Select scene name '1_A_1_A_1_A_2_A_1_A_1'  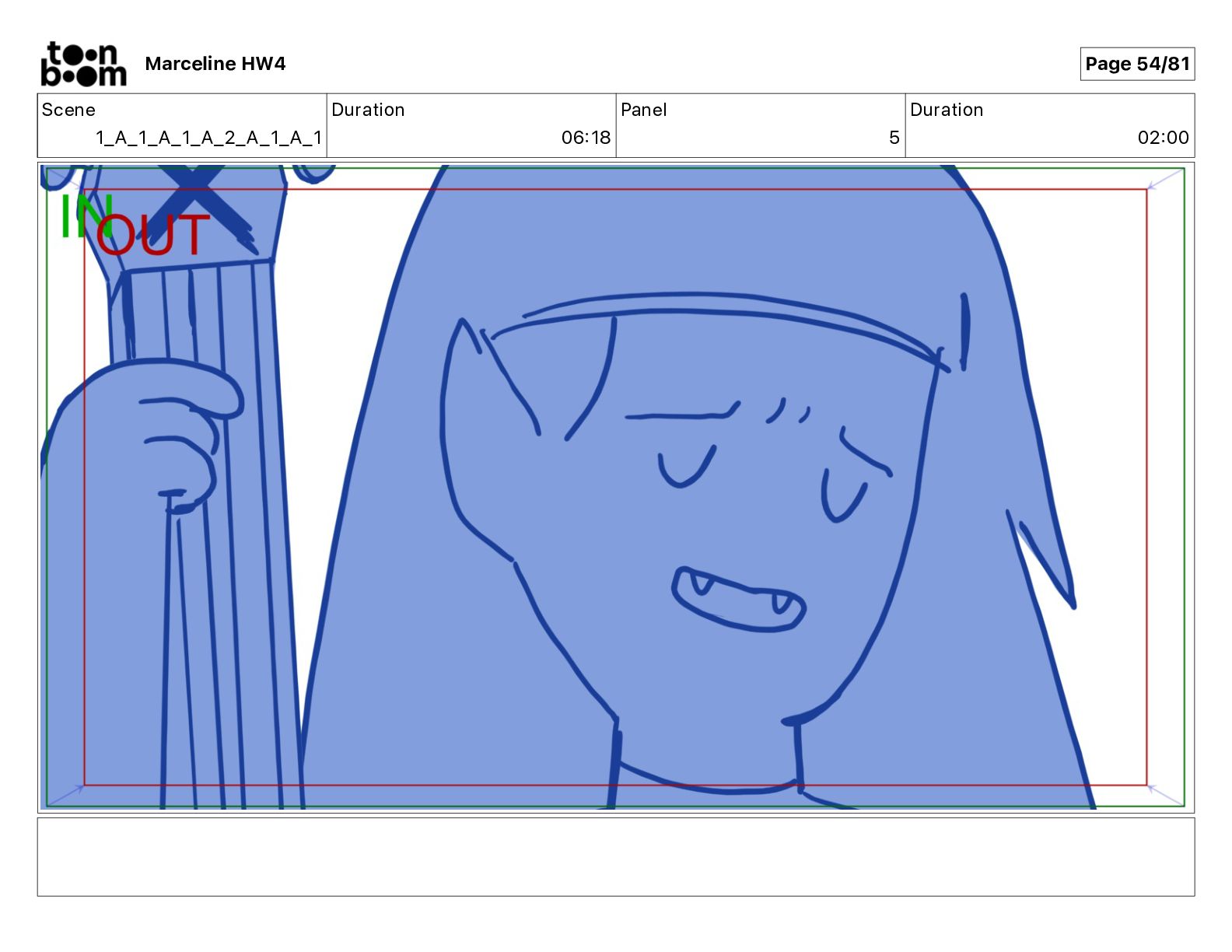208,138
